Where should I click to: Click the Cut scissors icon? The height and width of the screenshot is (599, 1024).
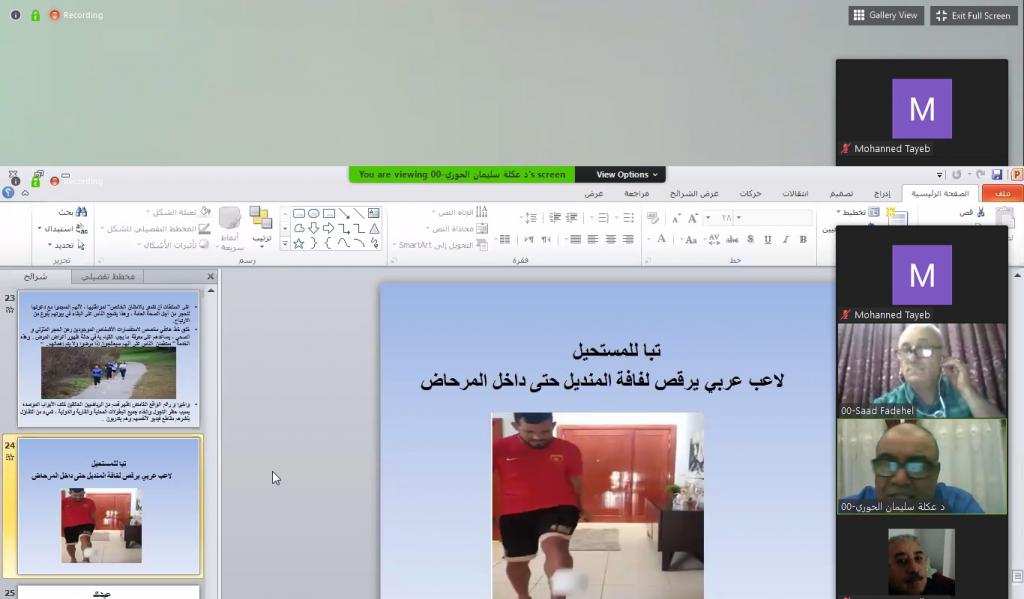[x=980, y=213]
